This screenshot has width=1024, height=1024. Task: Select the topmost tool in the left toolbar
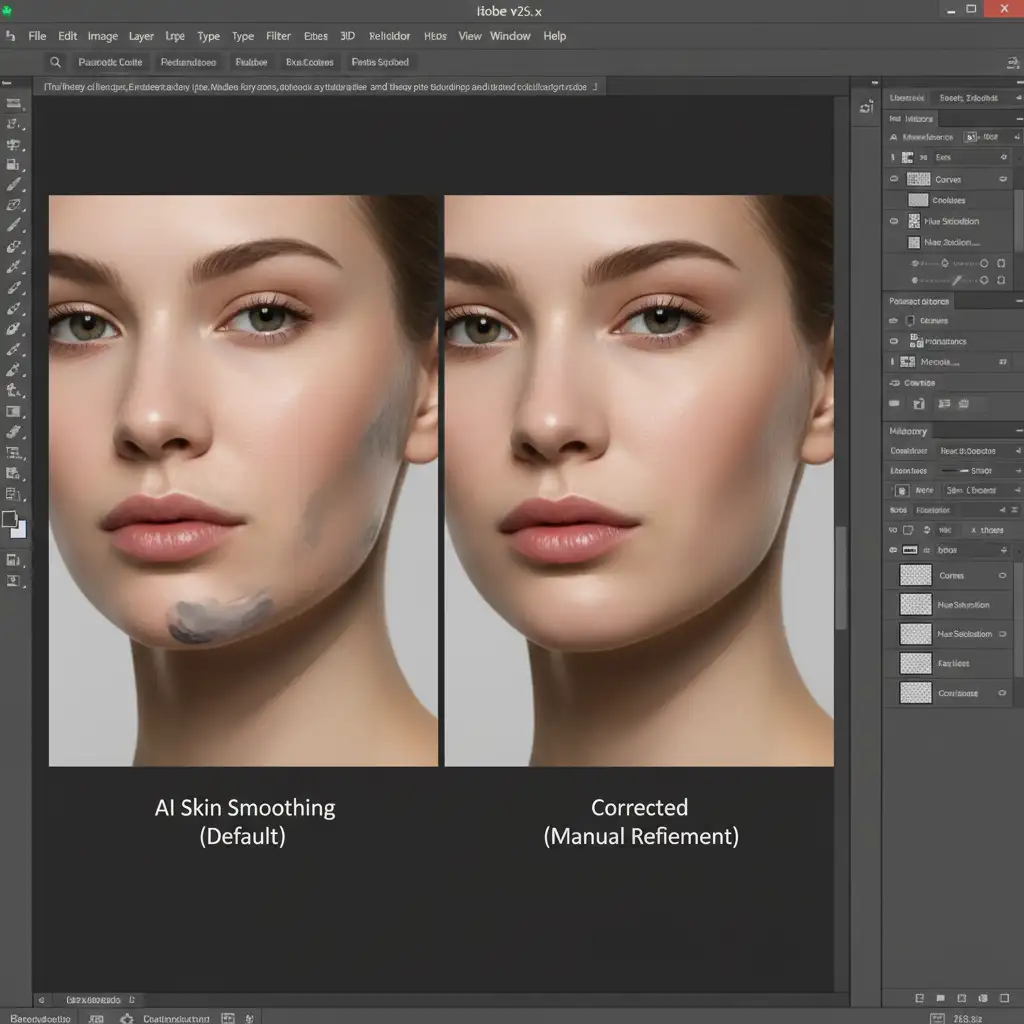point(14,103)
